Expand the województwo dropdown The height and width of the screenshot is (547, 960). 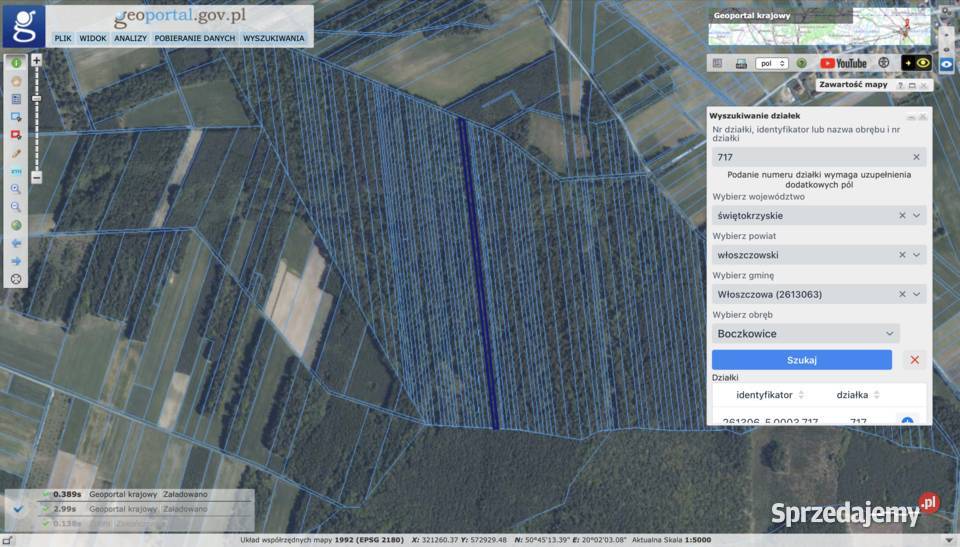pos(917,215)
